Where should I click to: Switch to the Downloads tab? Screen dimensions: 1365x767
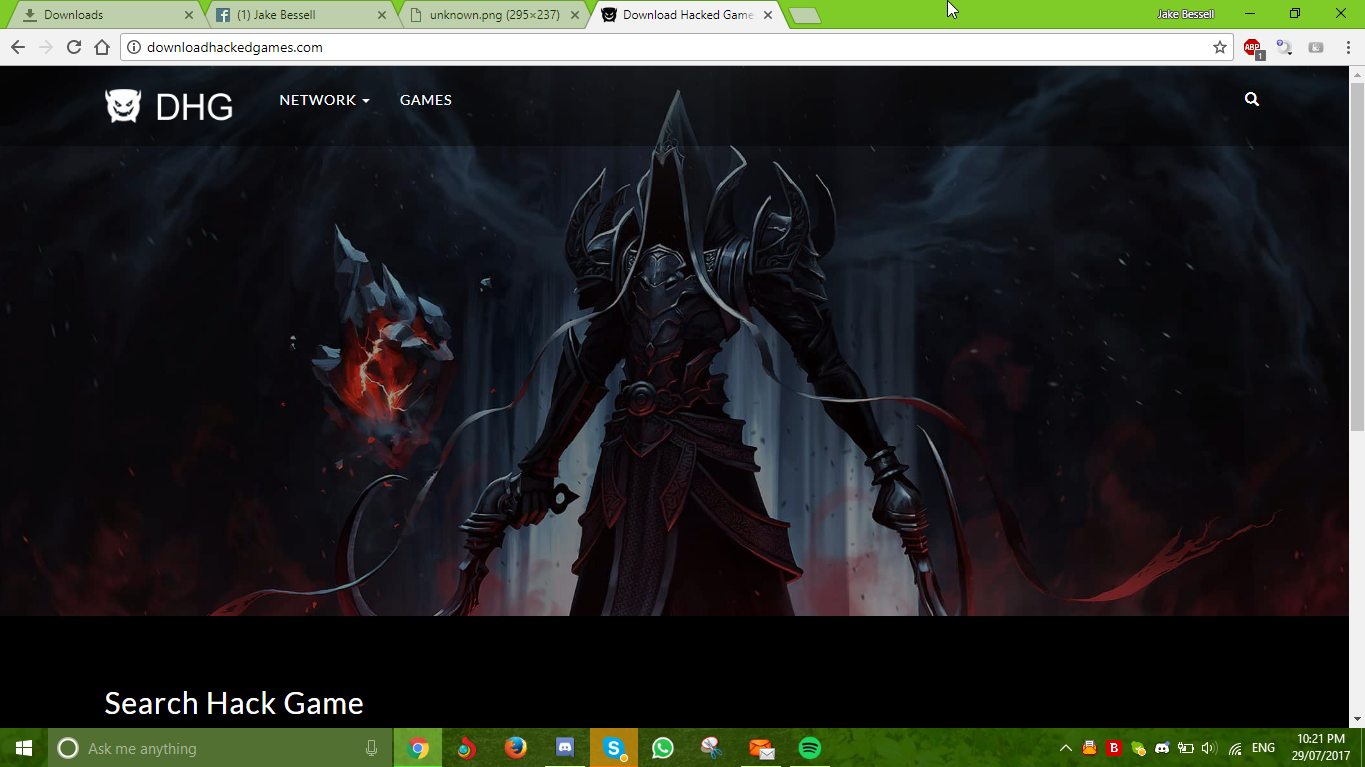(100, 15)
